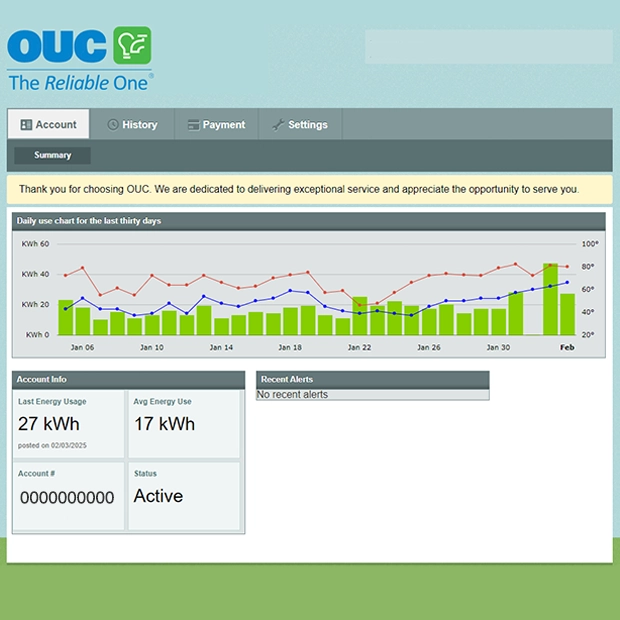Click the Account Info panel header

click(129, 380)
